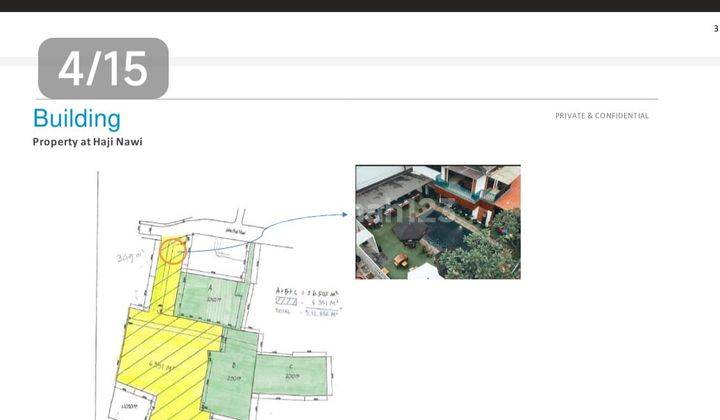Click green plot labeled C on site plan
Image resolution: width=720 pixels, height=420 pixels.
(290, 374)
